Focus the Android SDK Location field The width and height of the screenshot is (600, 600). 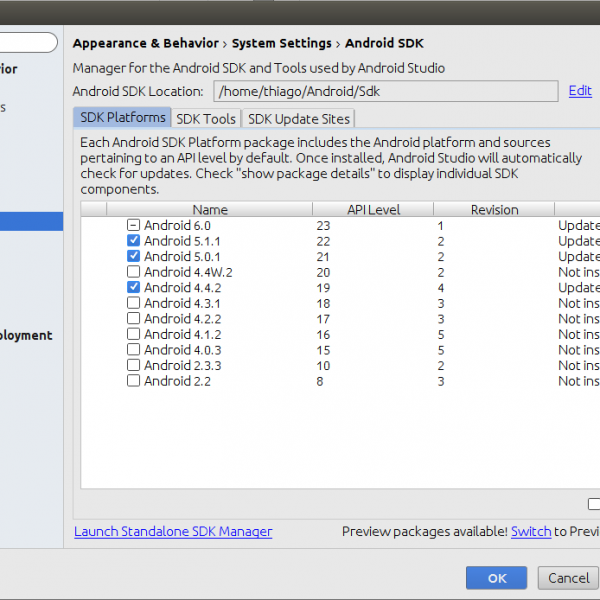tap(386, 91)
